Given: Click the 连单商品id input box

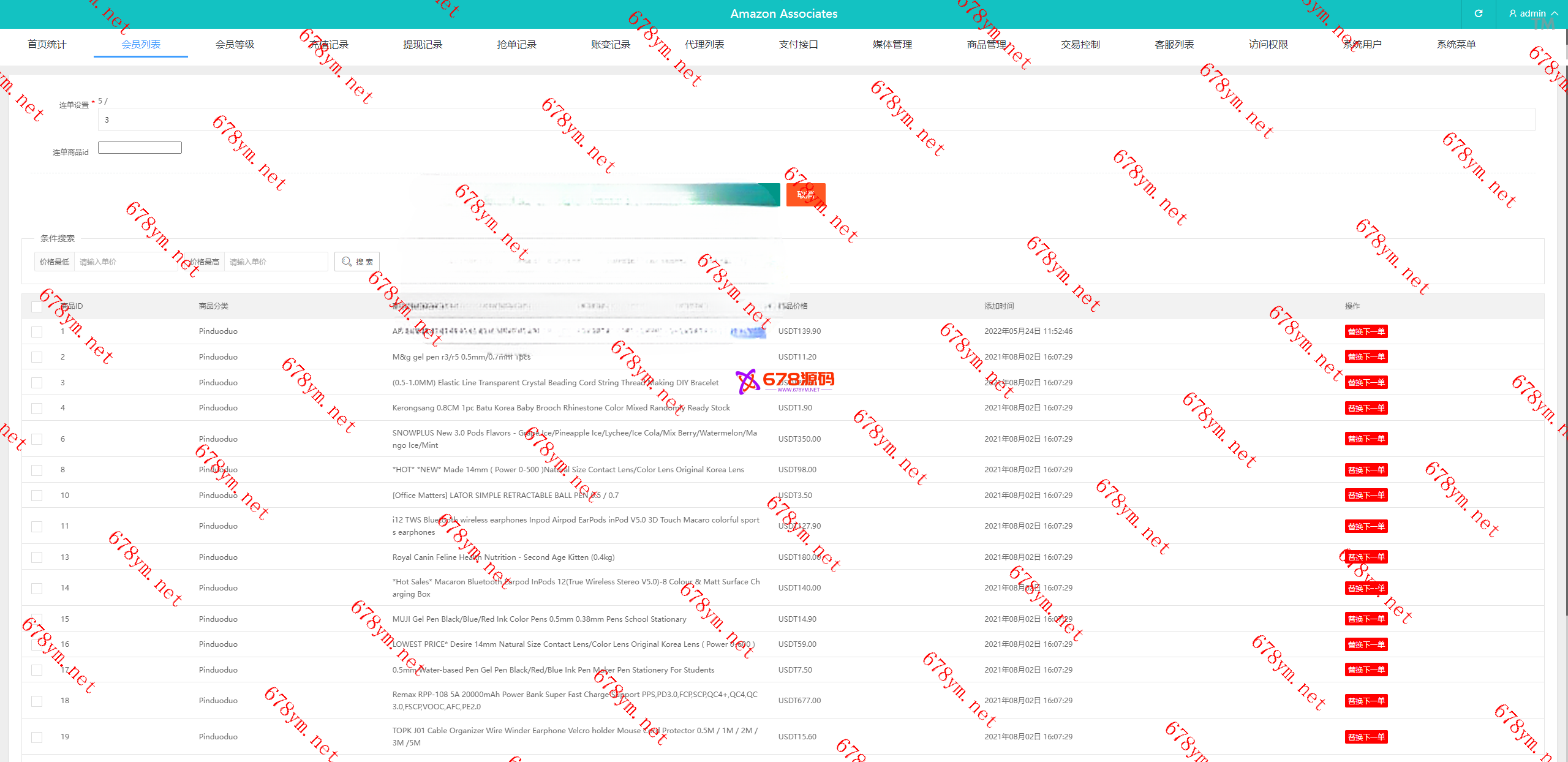Looking at the screenshot, I should 140,148.
